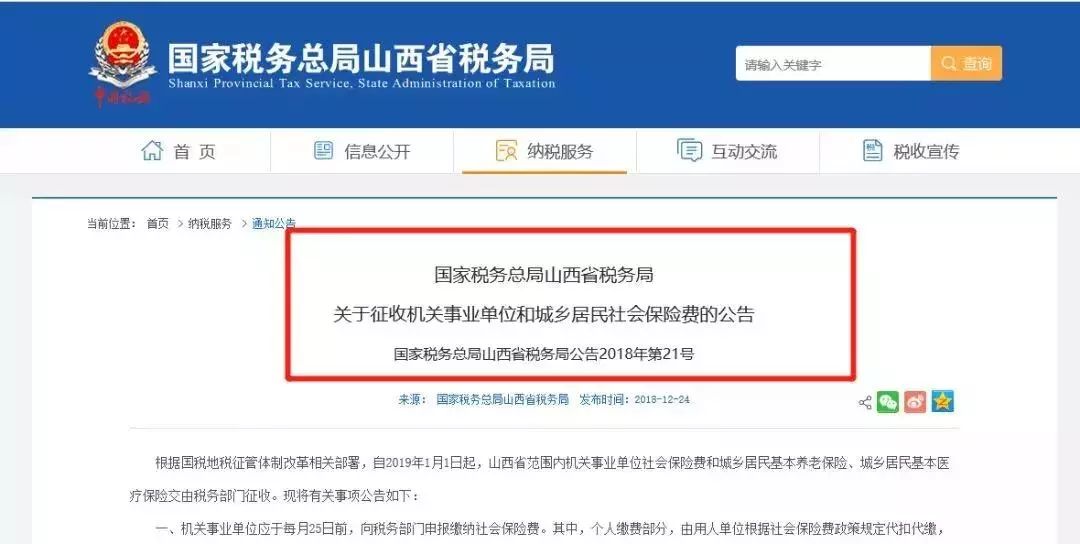
Task: Focus the 请输入关键字 search field
Action: pos(833,63)
